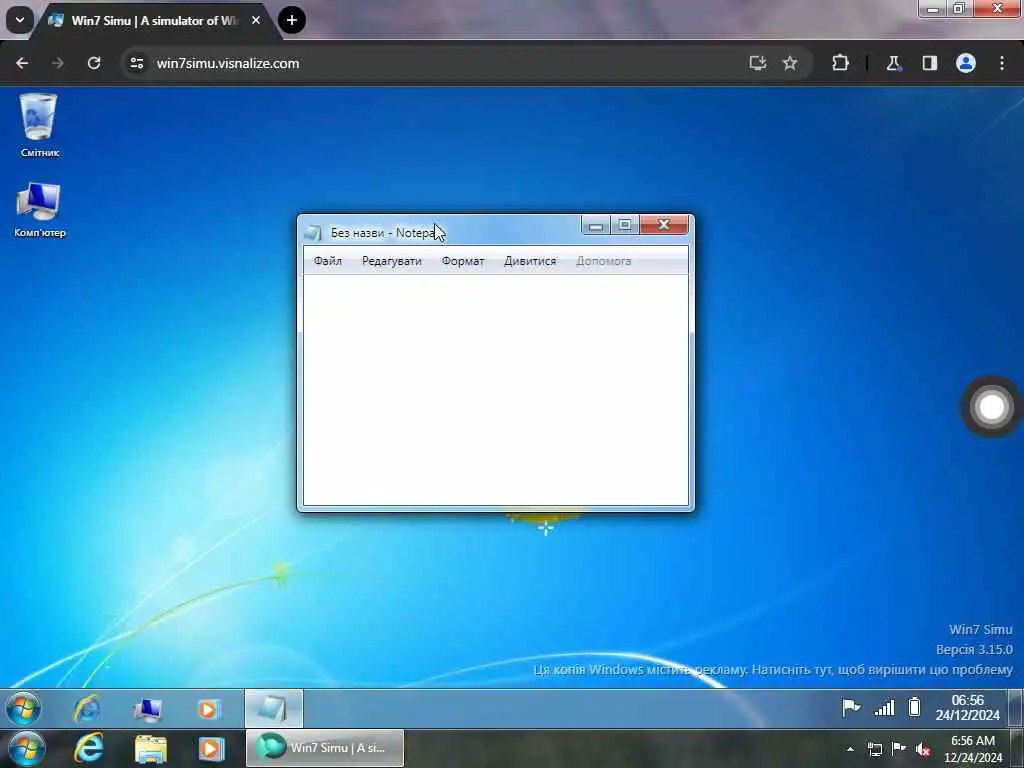Minimize the Notepad window

click(596, 225)
